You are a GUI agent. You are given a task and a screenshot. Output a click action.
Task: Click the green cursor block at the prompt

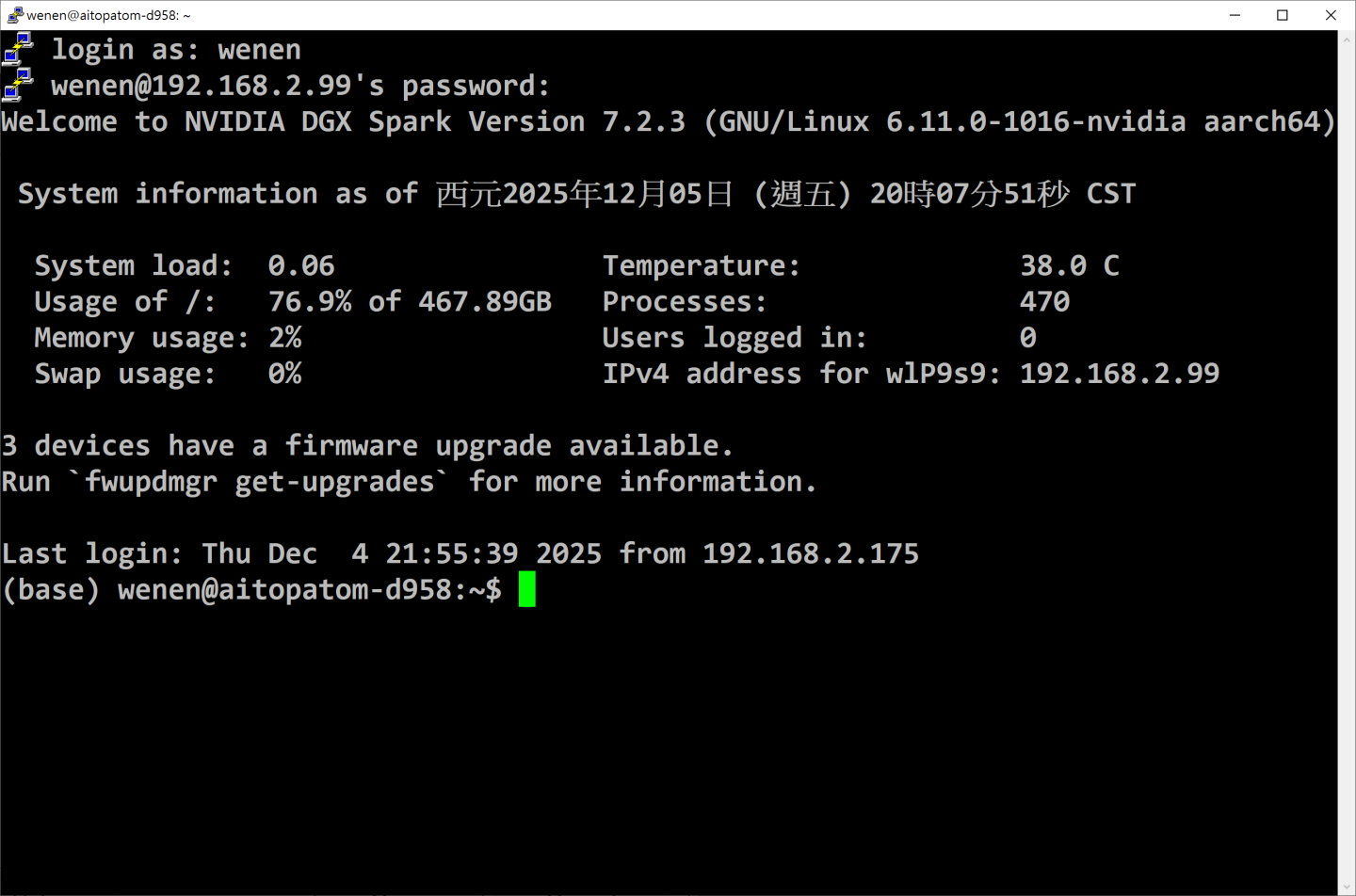pos(526,590)
